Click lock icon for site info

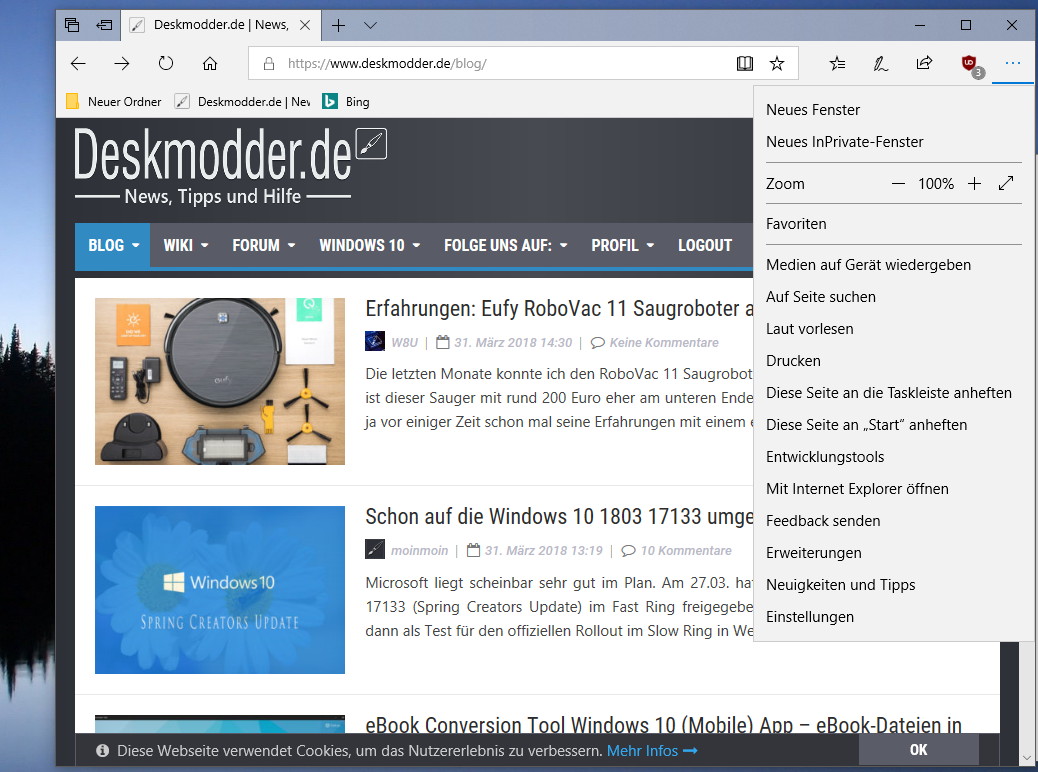pos(269,64)
